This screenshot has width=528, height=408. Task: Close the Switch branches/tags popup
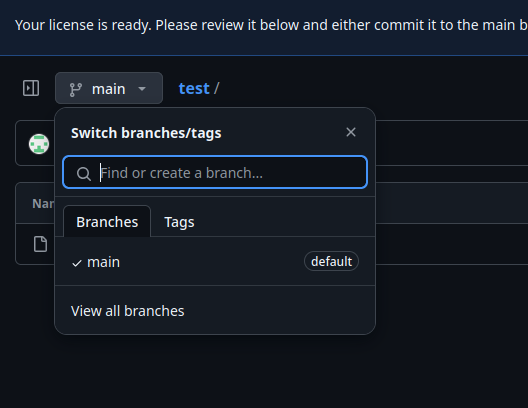coord(351,132)
